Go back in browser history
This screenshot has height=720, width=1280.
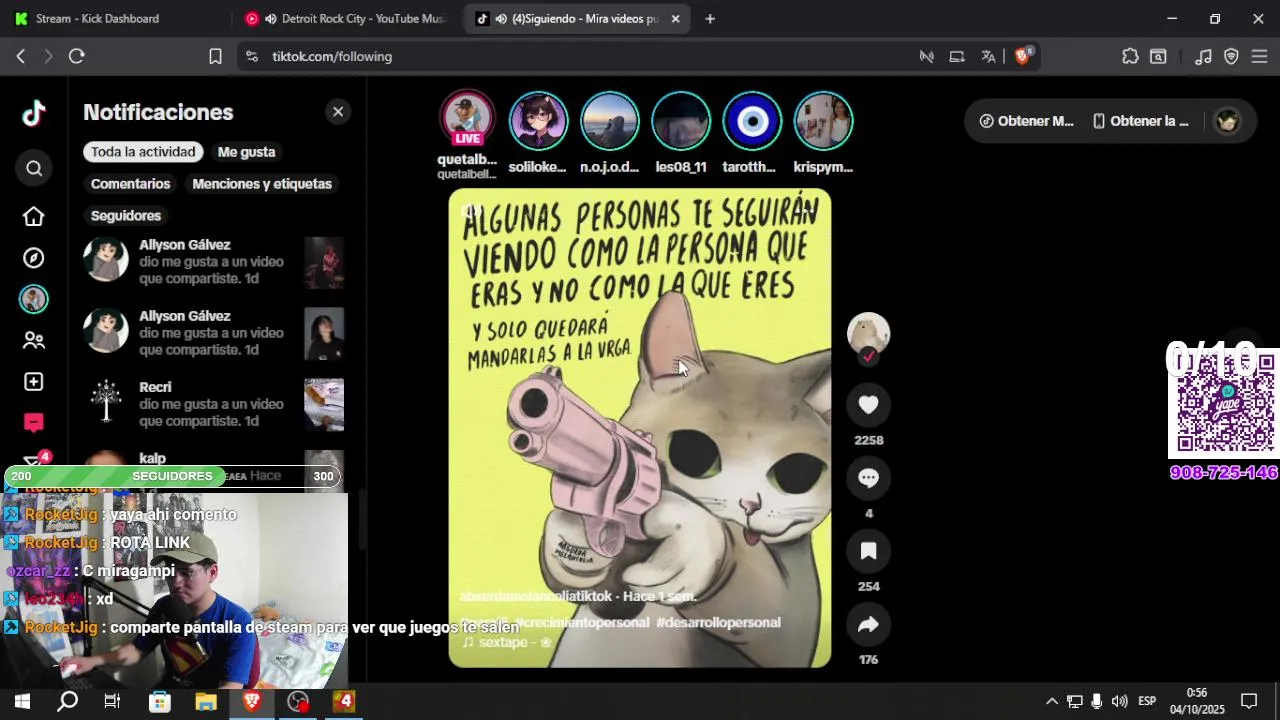[20, 56]
